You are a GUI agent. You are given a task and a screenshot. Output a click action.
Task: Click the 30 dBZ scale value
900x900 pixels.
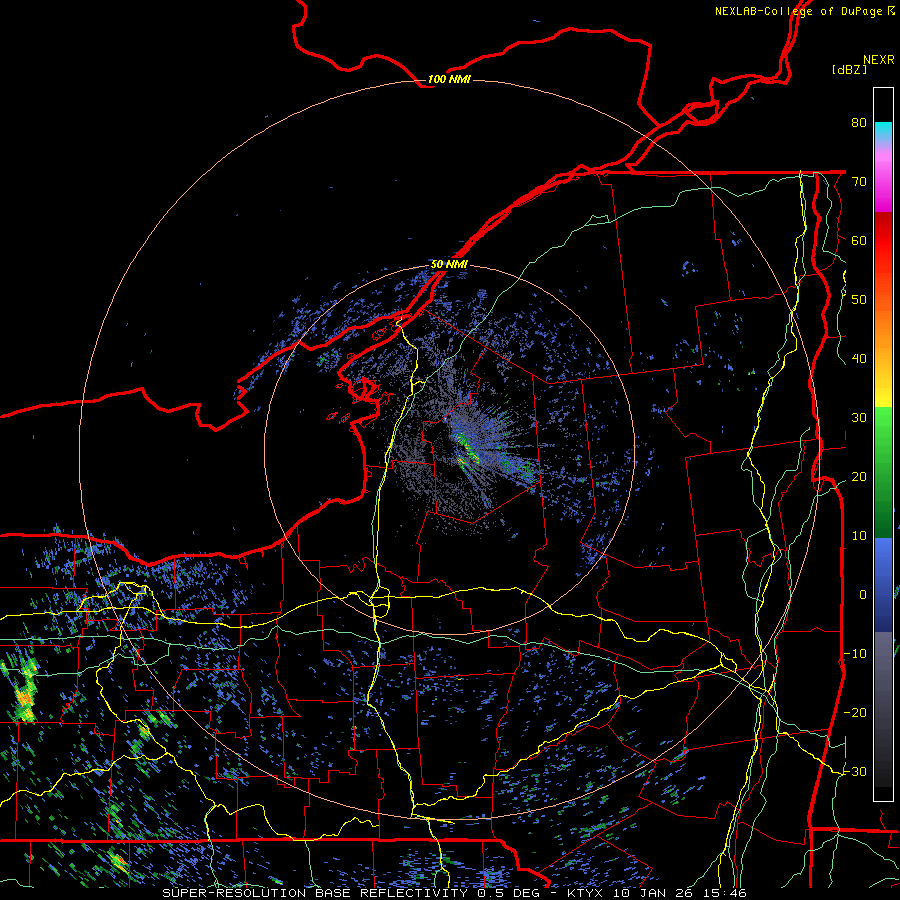coord(859,417)
